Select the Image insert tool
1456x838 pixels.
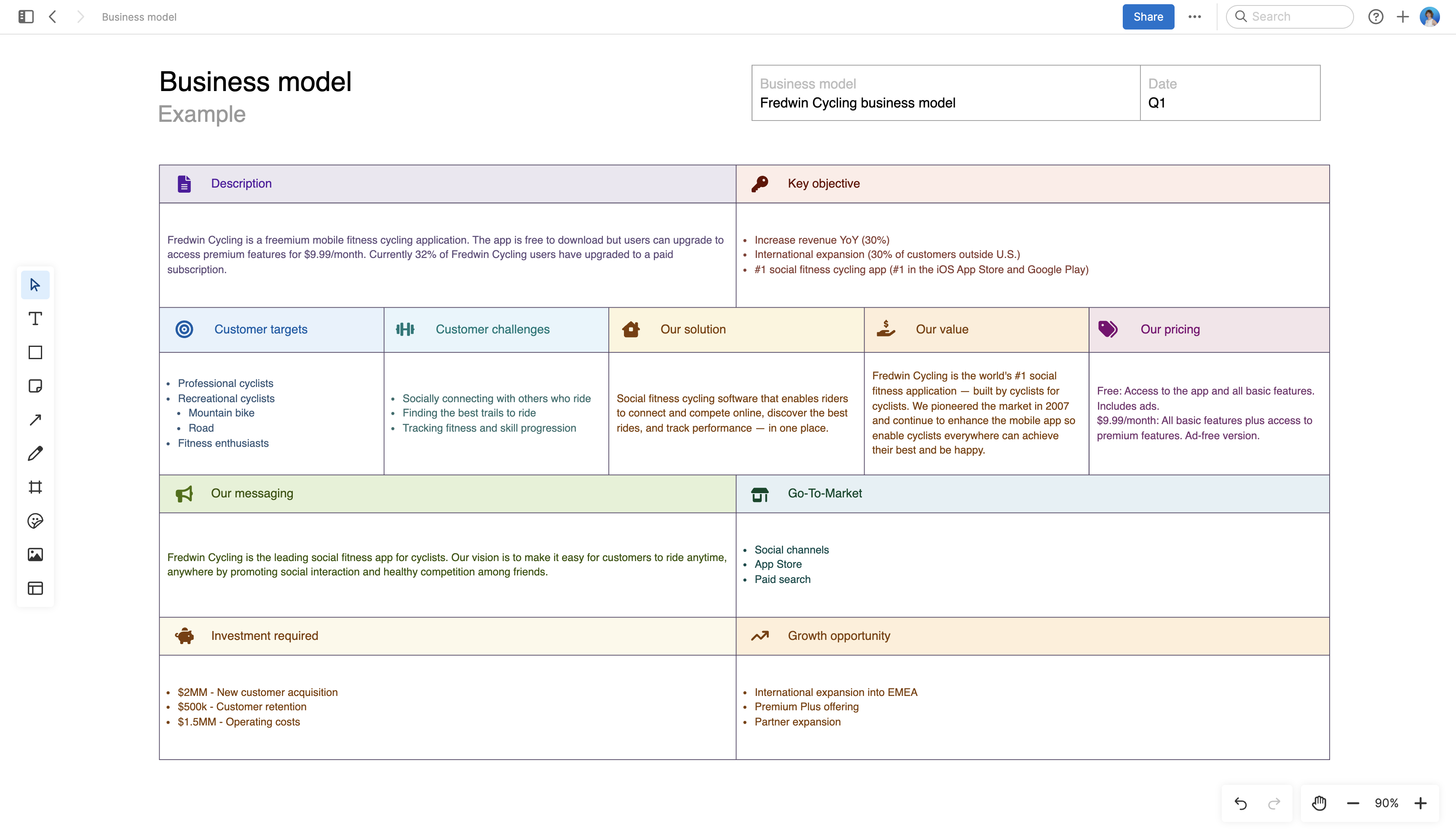[35, 555]
